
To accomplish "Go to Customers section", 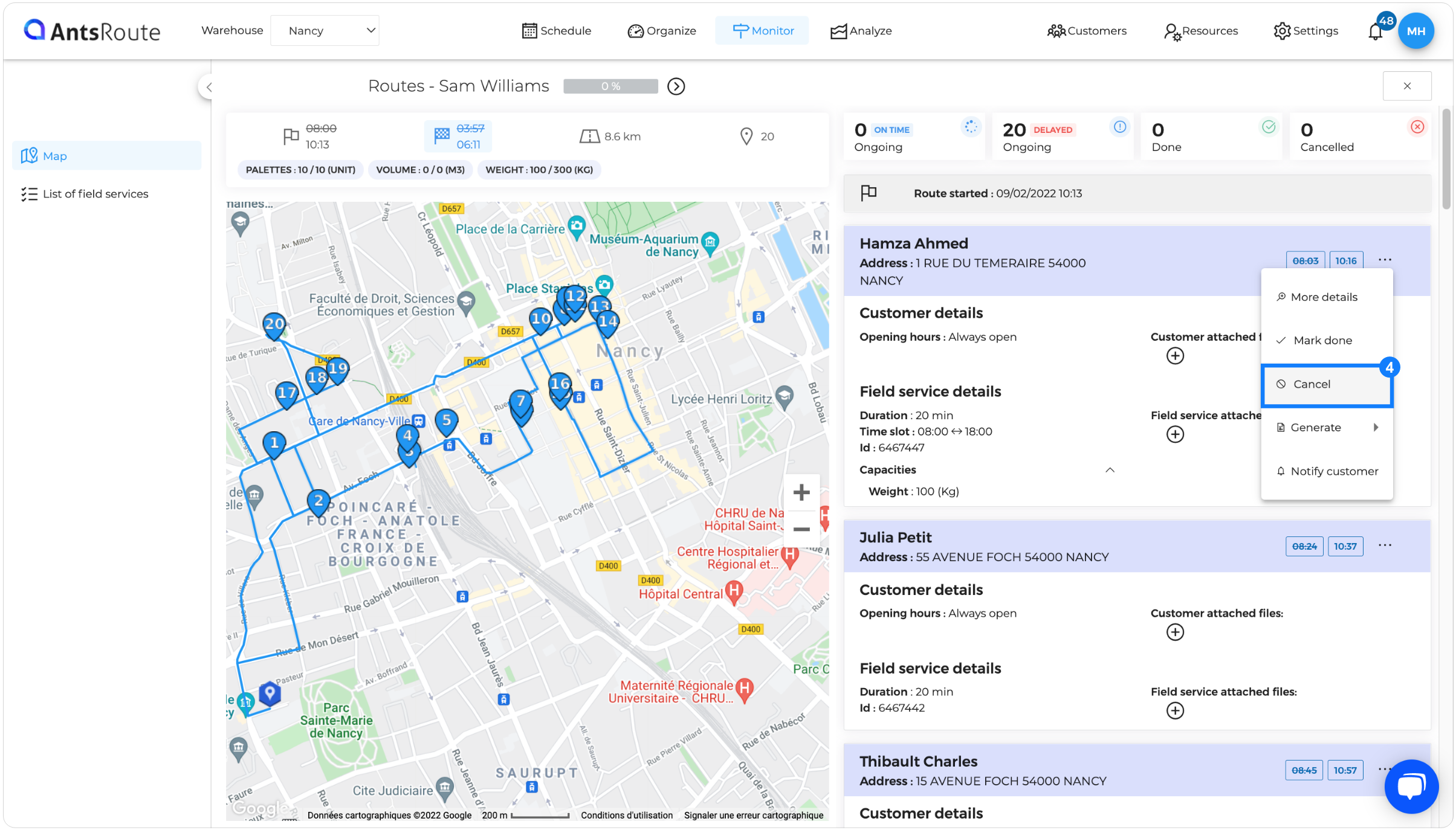I will click(1087, 31).
